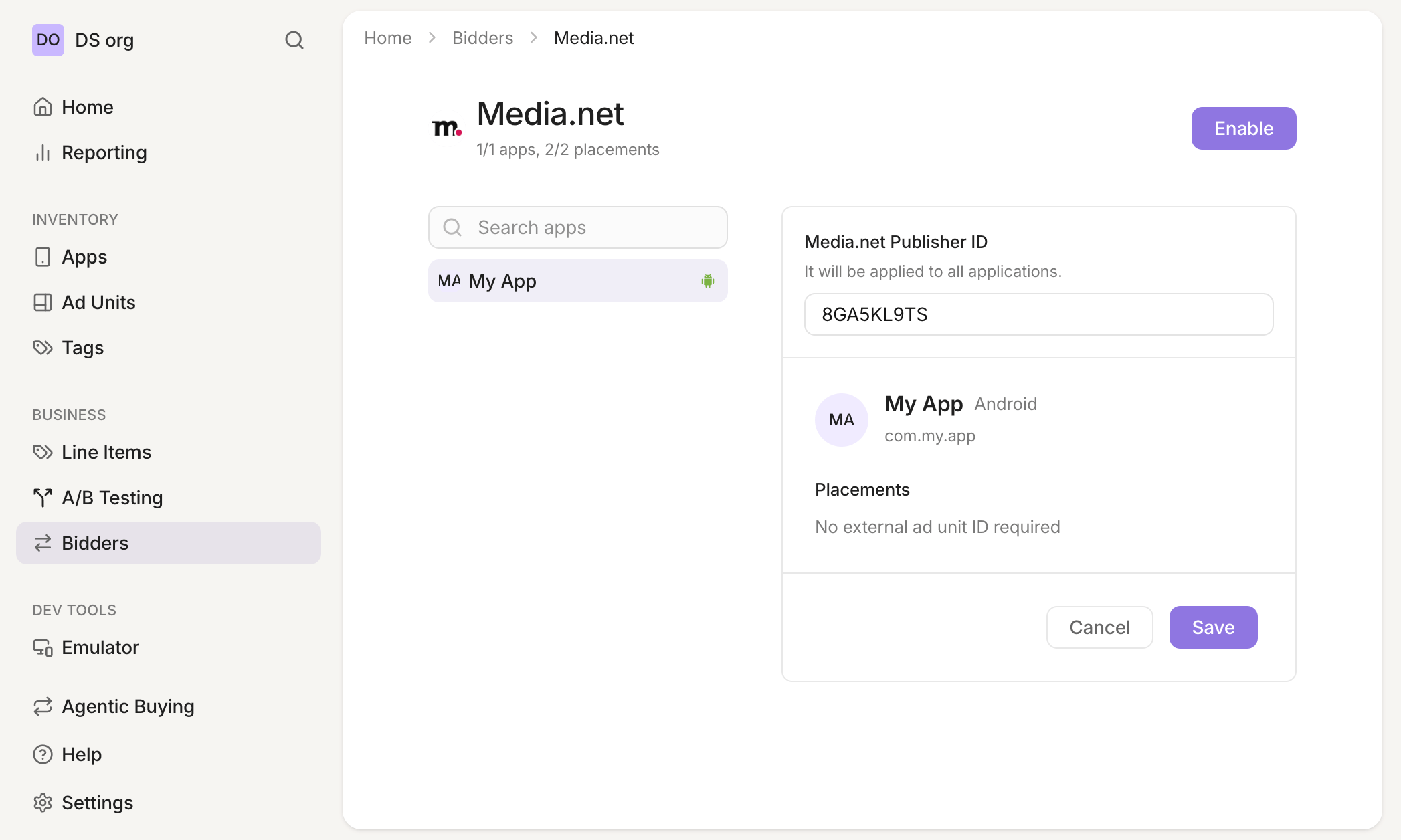Image resolution: width=1401 pixels, height=840 pixels.
Task: Open Settings page
Action: [169, 803]
